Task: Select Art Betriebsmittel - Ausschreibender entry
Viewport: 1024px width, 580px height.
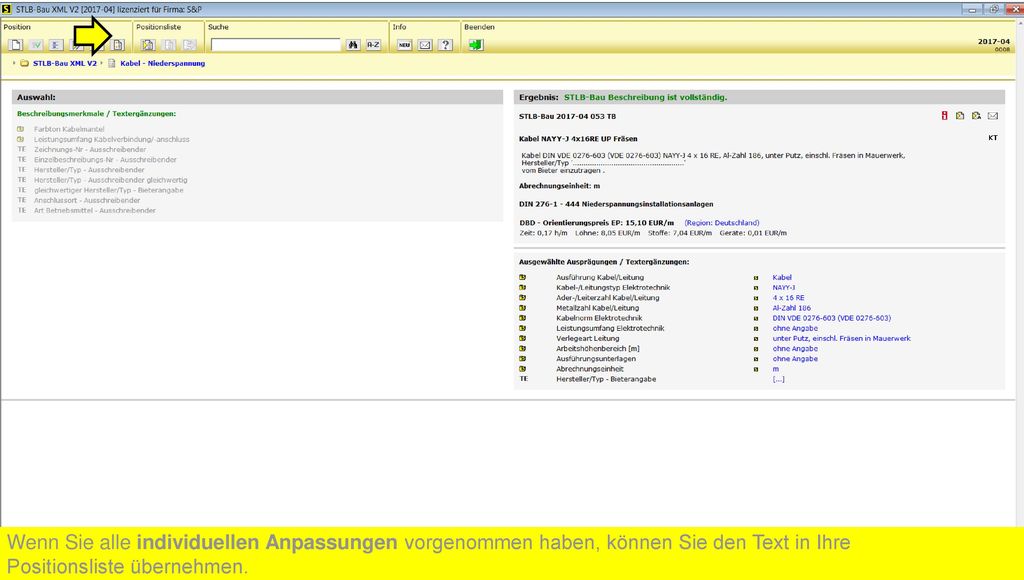Action: 95,210
